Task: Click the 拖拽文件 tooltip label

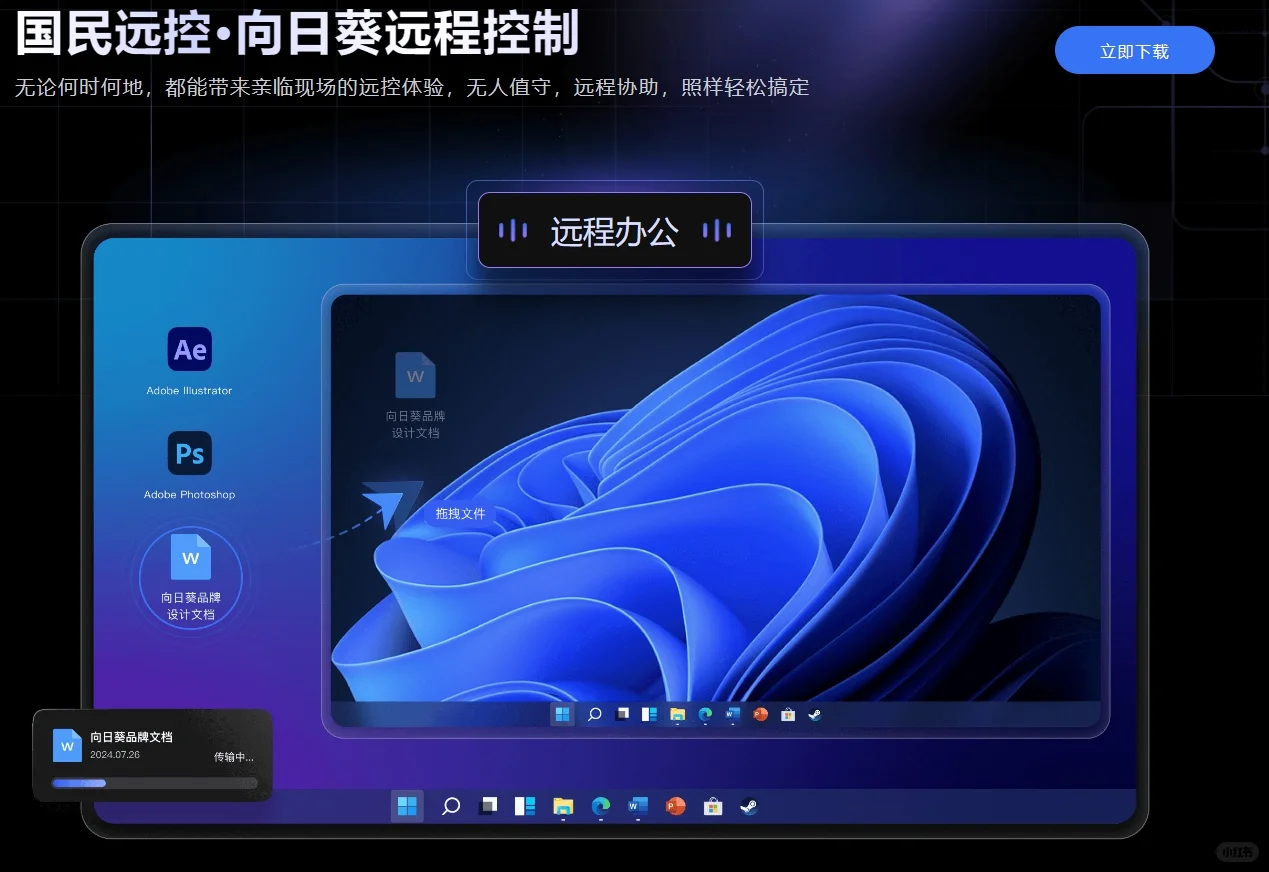Action: pos(460,513)
